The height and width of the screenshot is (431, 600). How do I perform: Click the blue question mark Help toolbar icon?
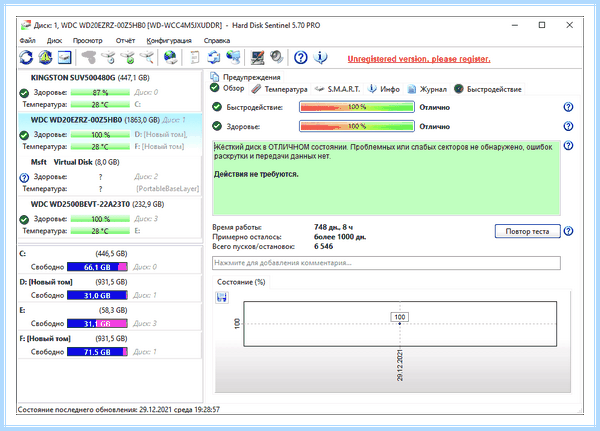[301, 58]
